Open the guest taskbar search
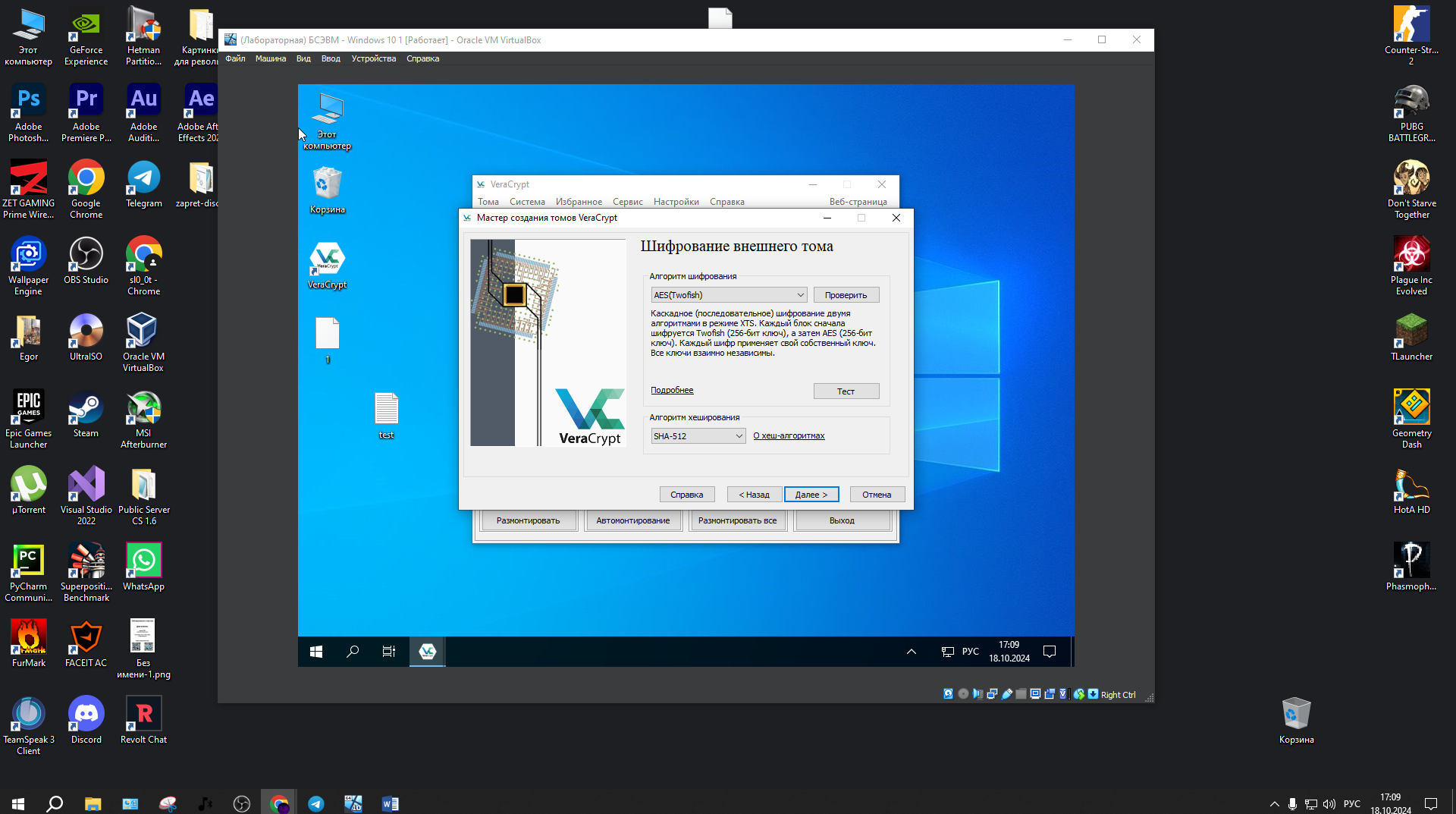Viewport: 1456px width, 814px height. pyautogui.click(x=353, y=652)
